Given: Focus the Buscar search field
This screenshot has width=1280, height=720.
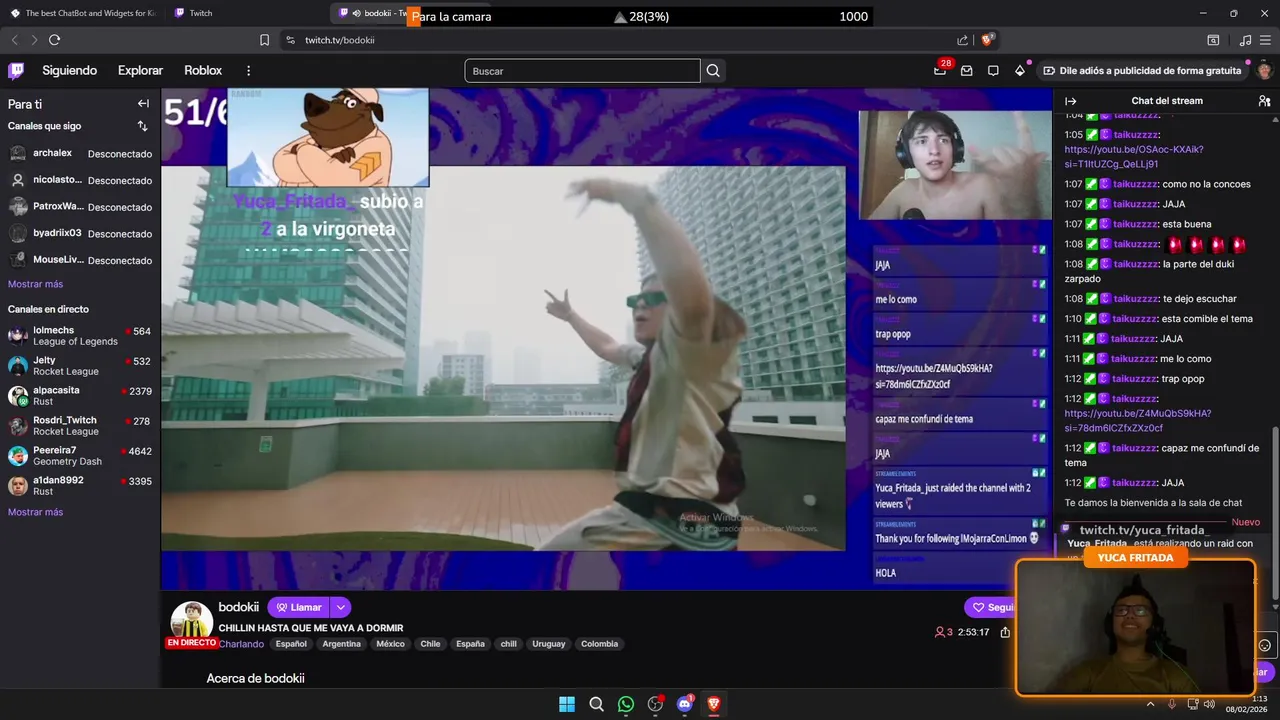Looking at the screenshot, I should click(x=582, y=71).
